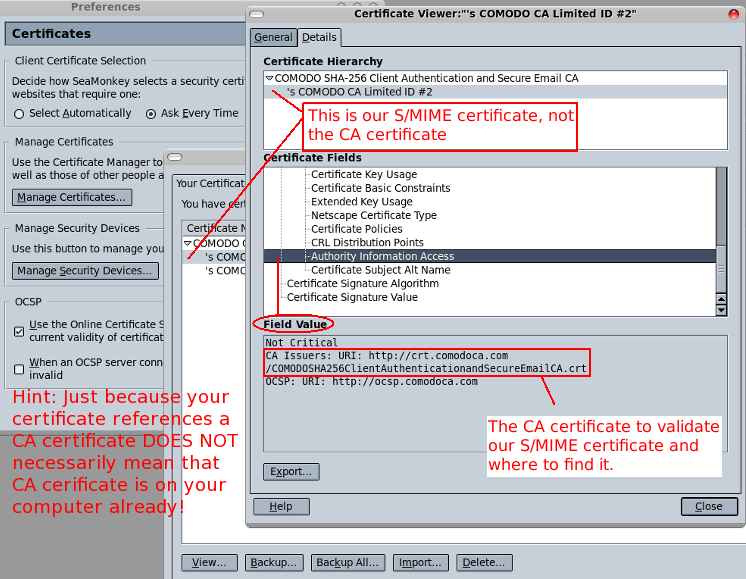Click the Certificate Fields scrollbar up arrow

tap(721, 299)
